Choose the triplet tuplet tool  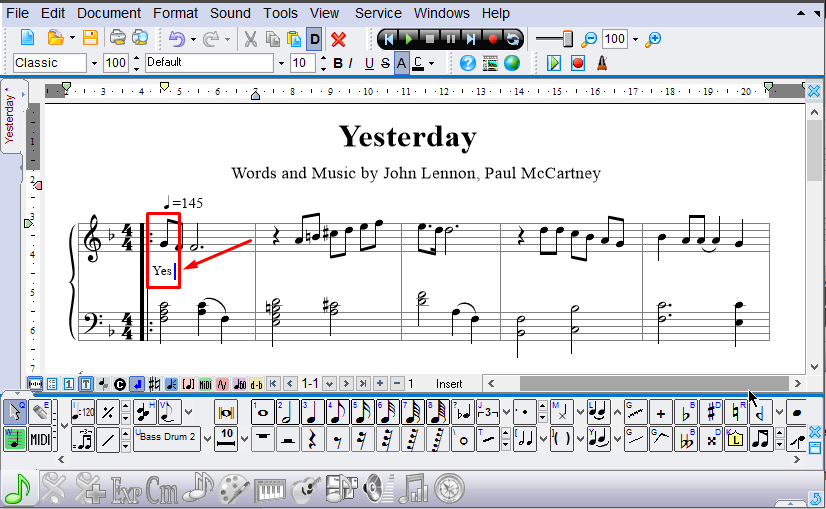[x=488, y=412]
